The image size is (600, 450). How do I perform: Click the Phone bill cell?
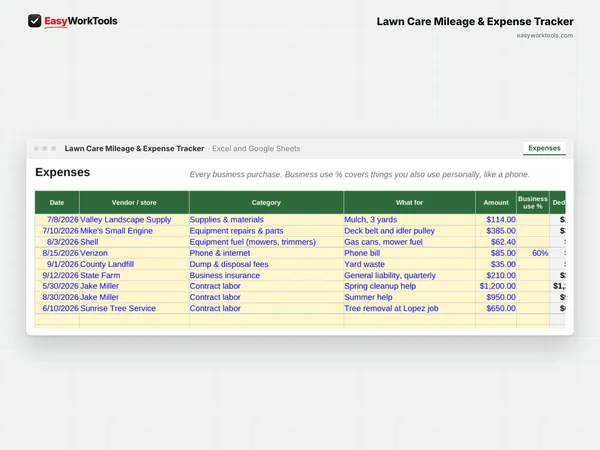409,253
